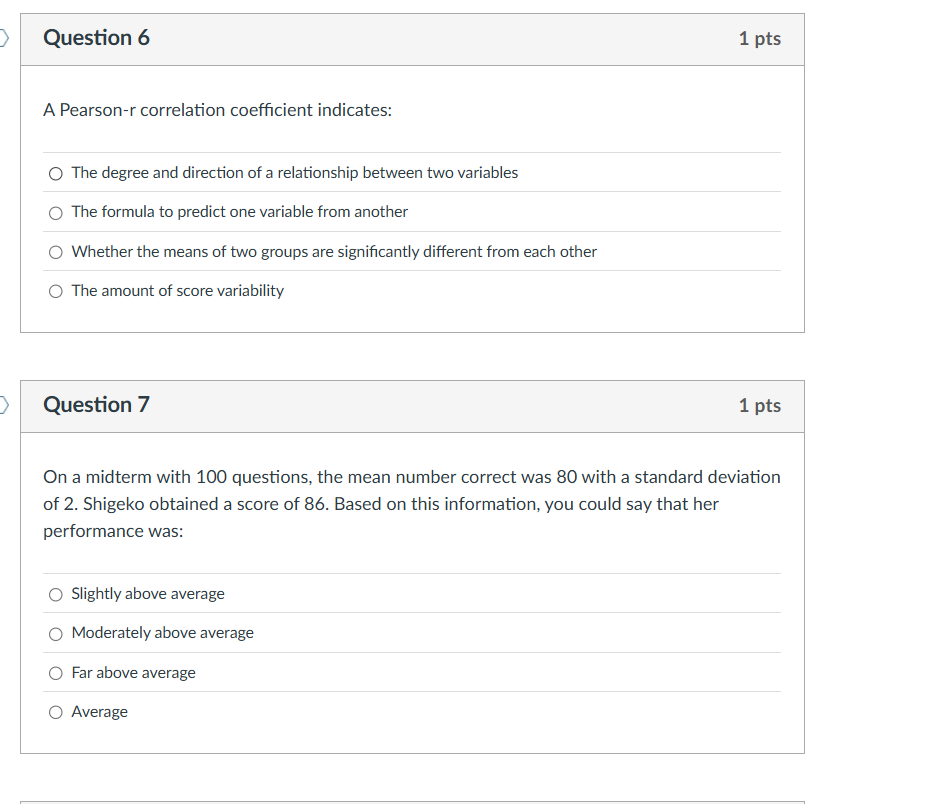
Task: Click the partially visible panel below Question 7
Action: click(410, 800)
